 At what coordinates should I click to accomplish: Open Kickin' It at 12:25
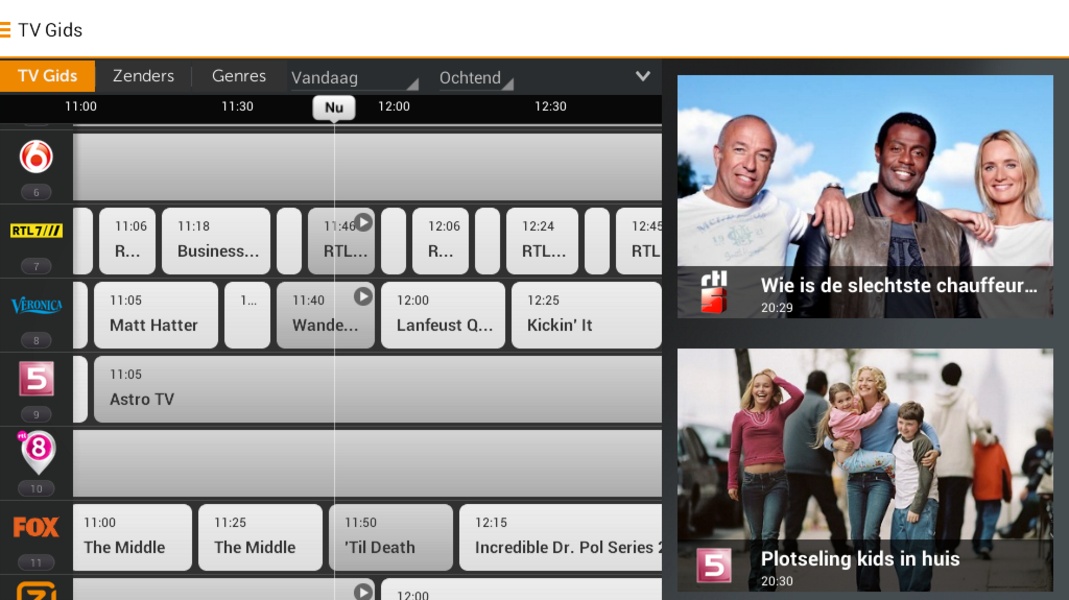coord(586,315)
